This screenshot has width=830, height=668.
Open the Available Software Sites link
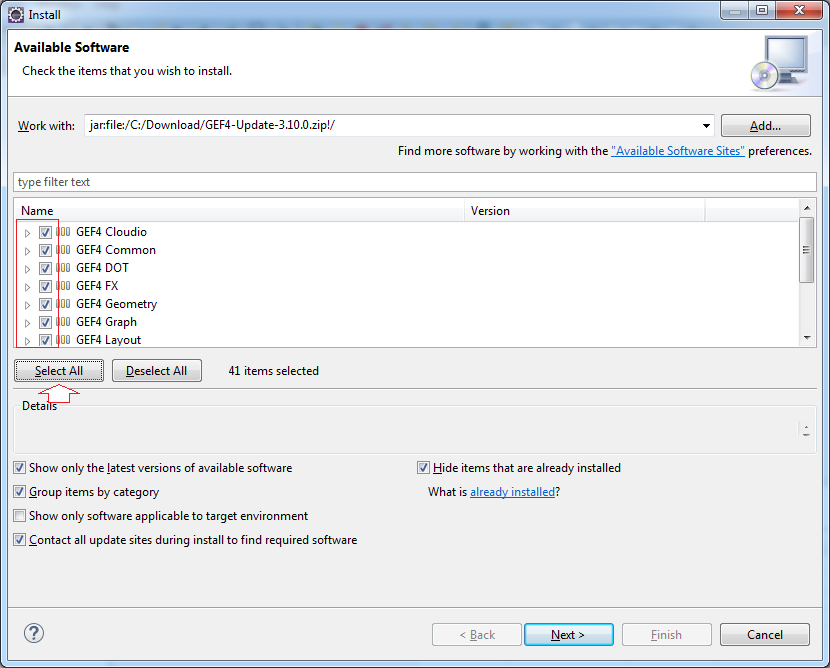[x=678, y=151]
